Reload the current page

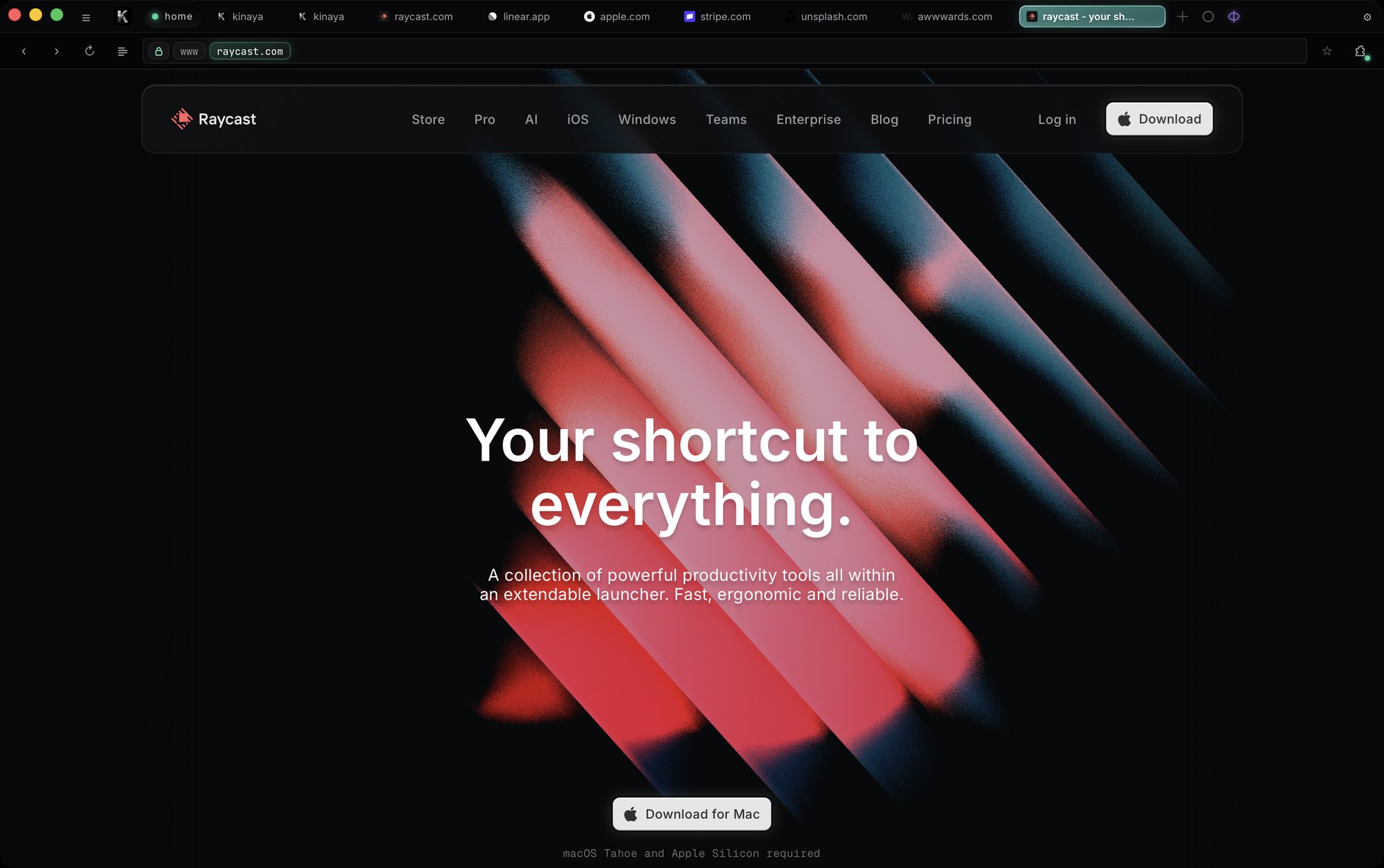89,51
